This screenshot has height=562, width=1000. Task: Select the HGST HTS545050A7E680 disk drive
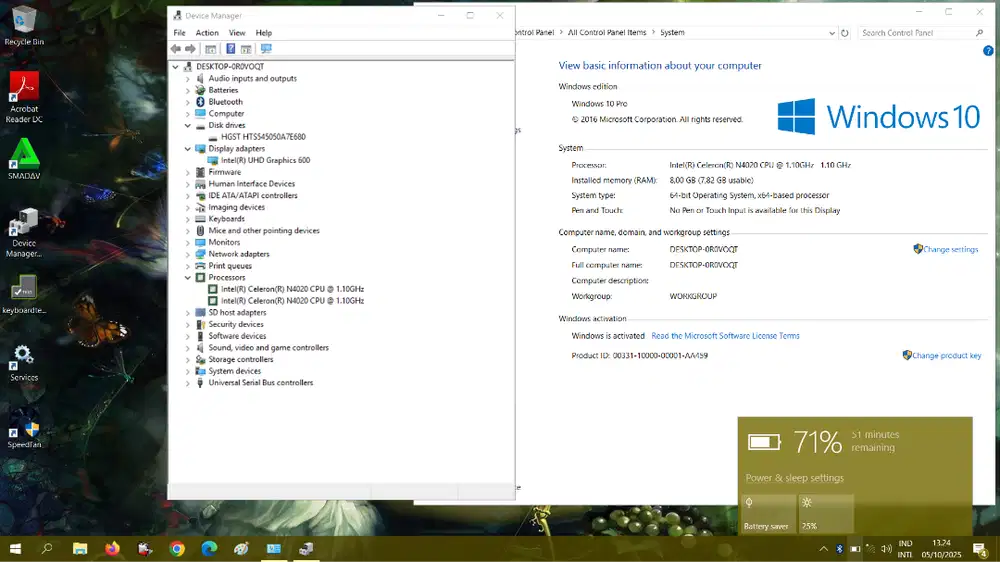pyautogui.click(x=263, y=137)
